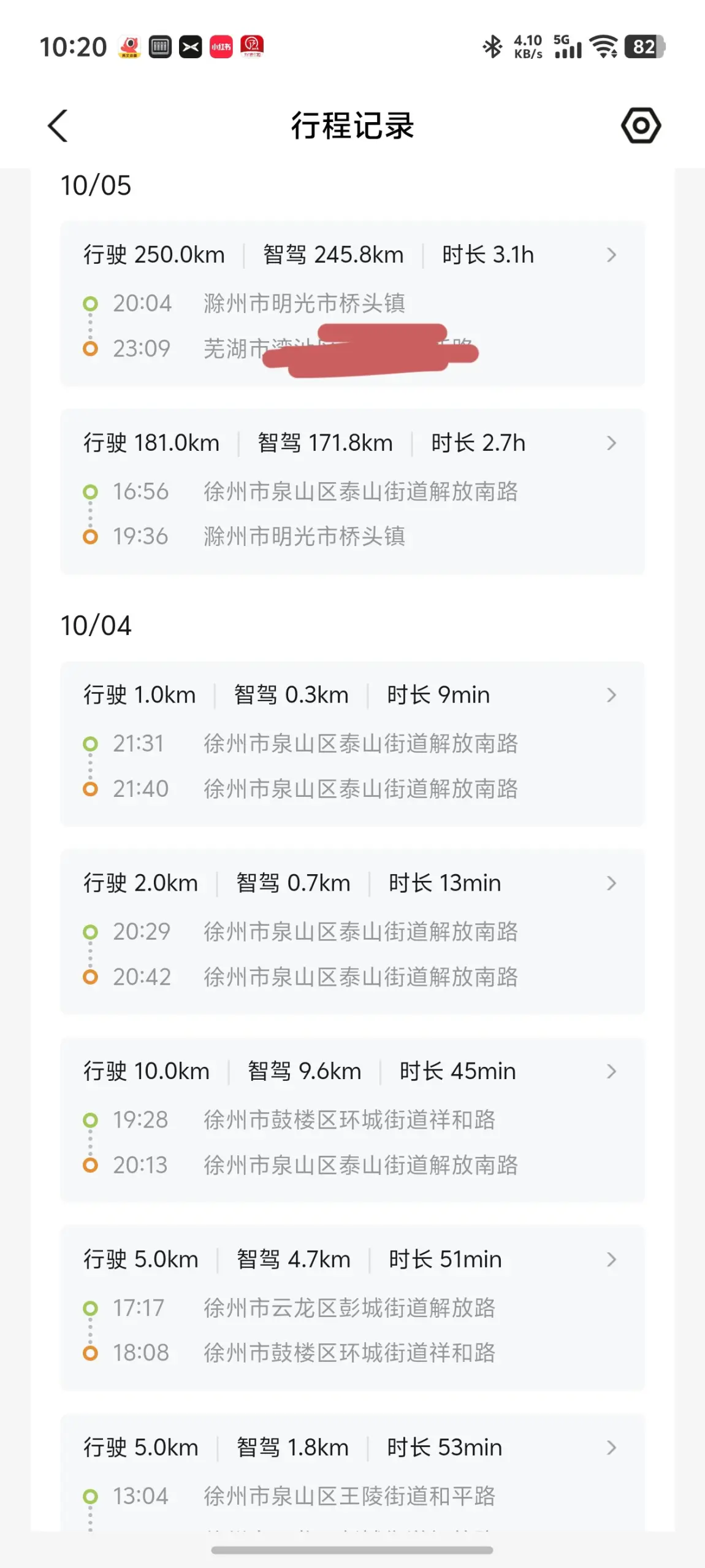
Task: Open the trip starting at 16:56
Action: coord(352,492)
